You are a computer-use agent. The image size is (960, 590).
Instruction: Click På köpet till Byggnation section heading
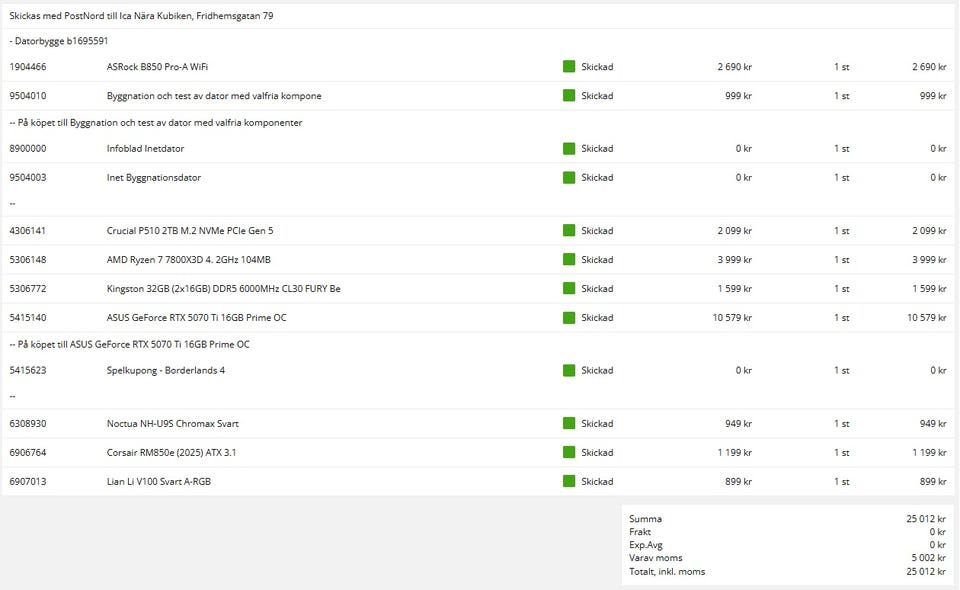click(156, 122)
